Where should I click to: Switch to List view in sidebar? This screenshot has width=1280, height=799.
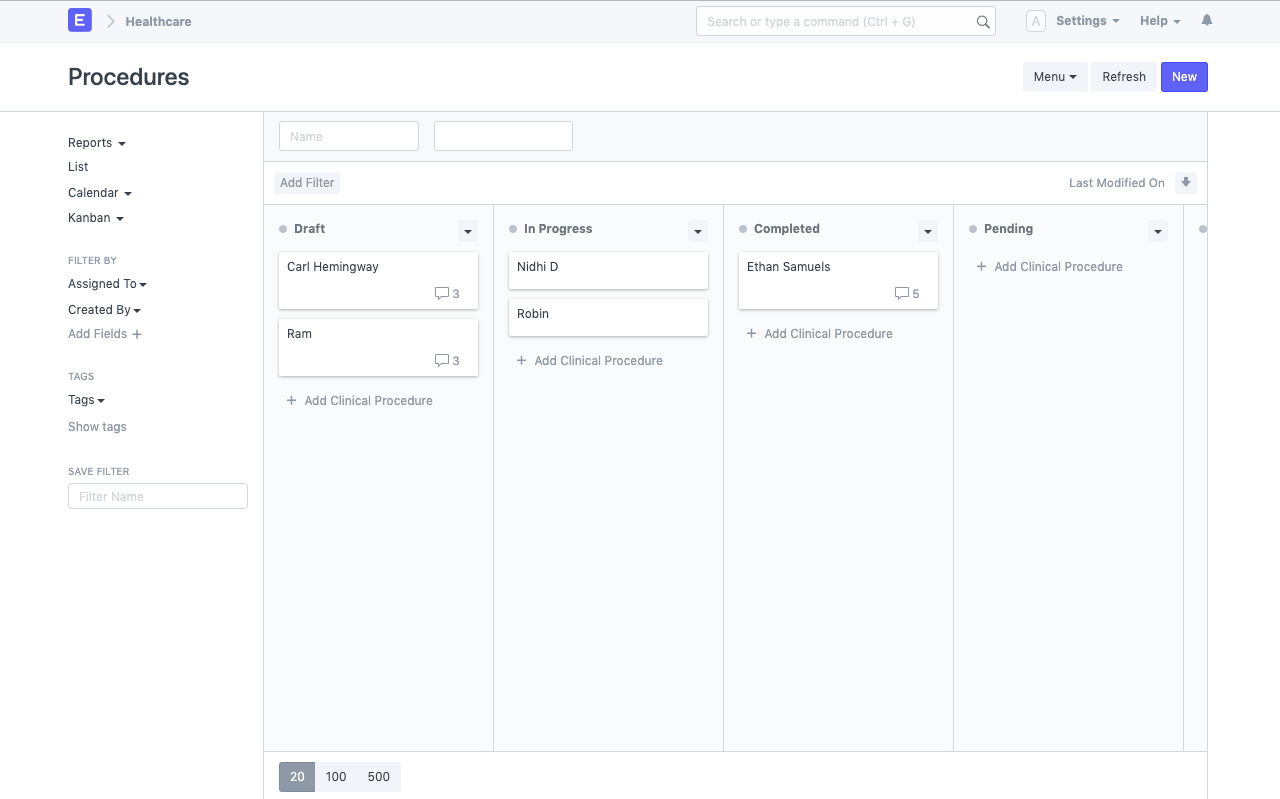click(x=78, y=167)
